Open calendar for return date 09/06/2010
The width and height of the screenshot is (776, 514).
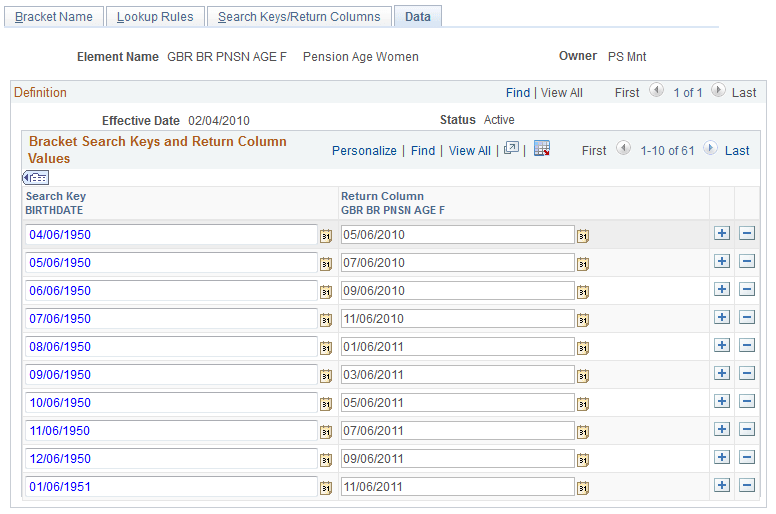click(x=582, y=292)
